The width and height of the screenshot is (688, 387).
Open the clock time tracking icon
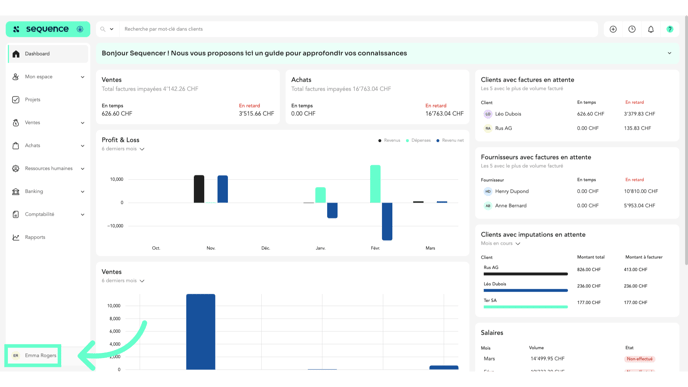632,29
